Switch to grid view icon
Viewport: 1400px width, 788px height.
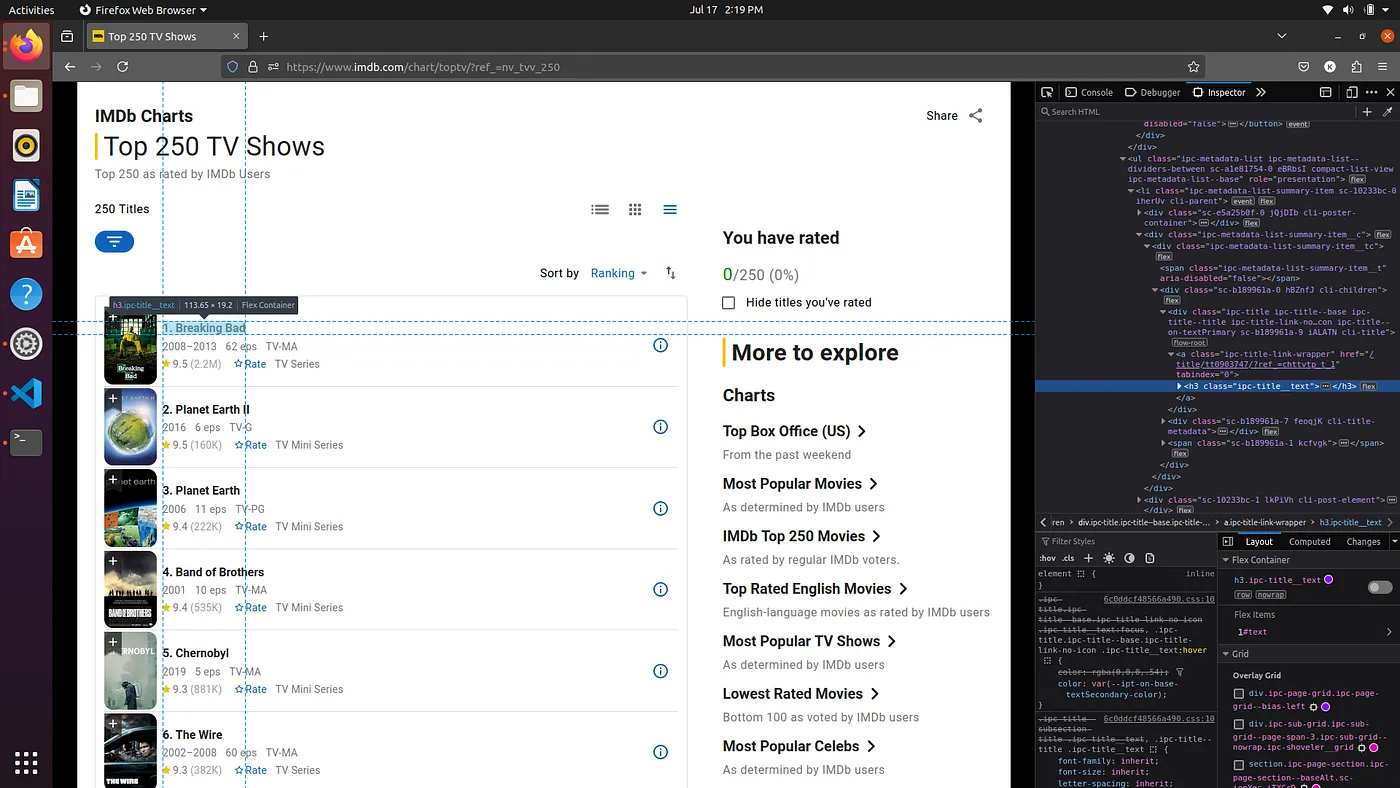pos(635,210)
